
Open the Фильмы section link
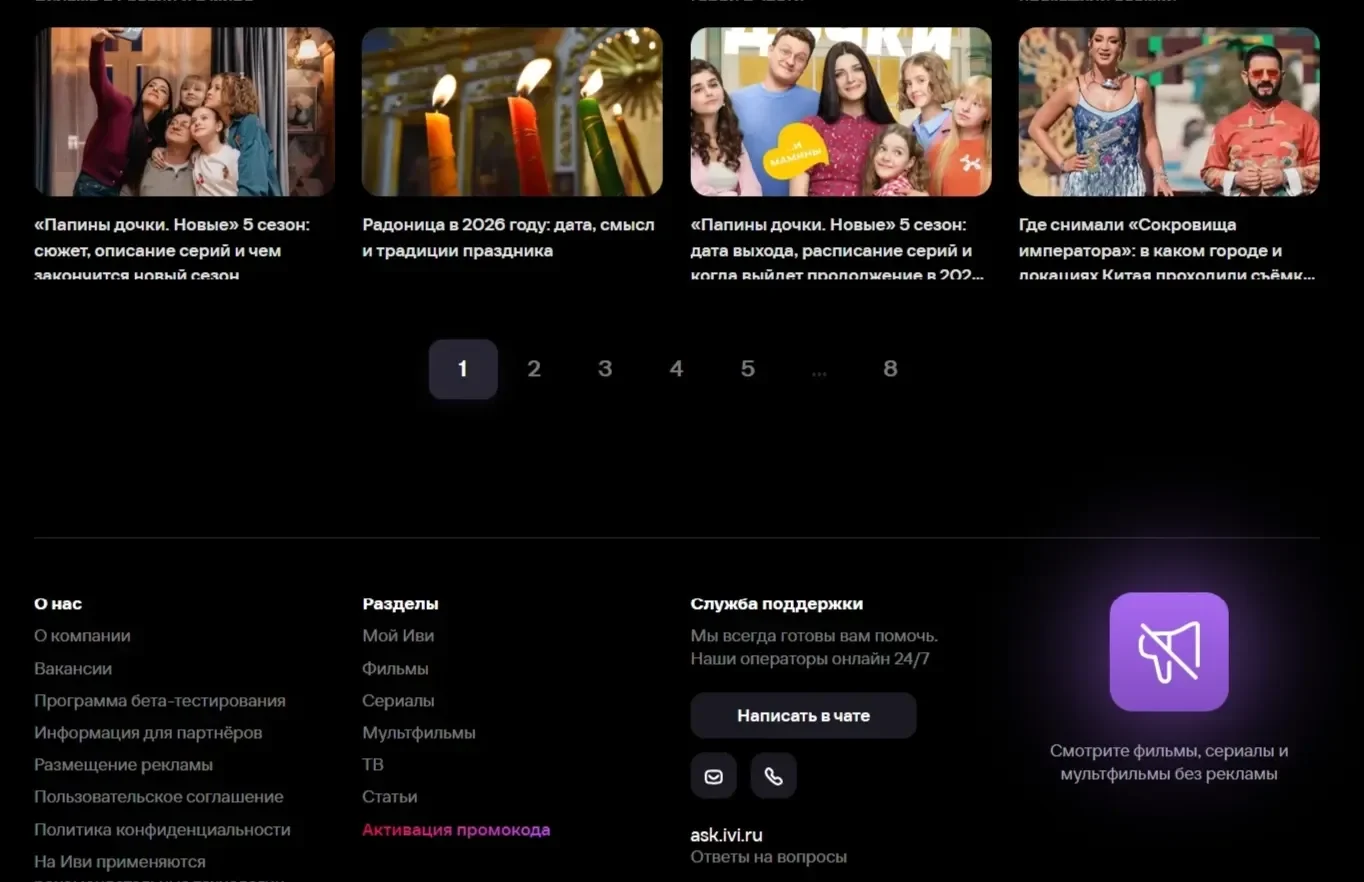pos(395,668)
